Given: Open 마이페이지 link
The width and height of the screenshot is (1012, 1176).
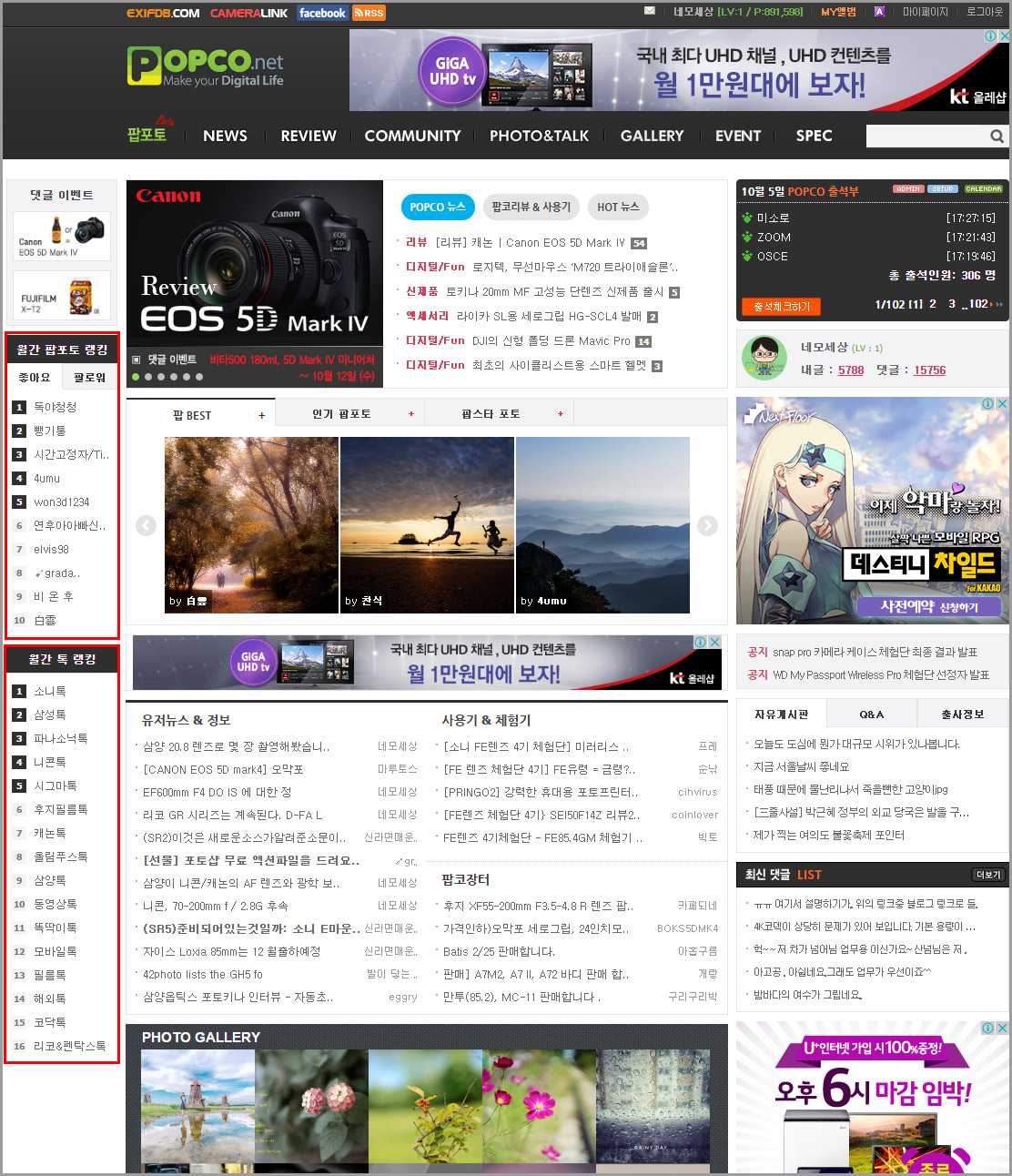Looking at the screenshot, I should (x=926, y=12).
